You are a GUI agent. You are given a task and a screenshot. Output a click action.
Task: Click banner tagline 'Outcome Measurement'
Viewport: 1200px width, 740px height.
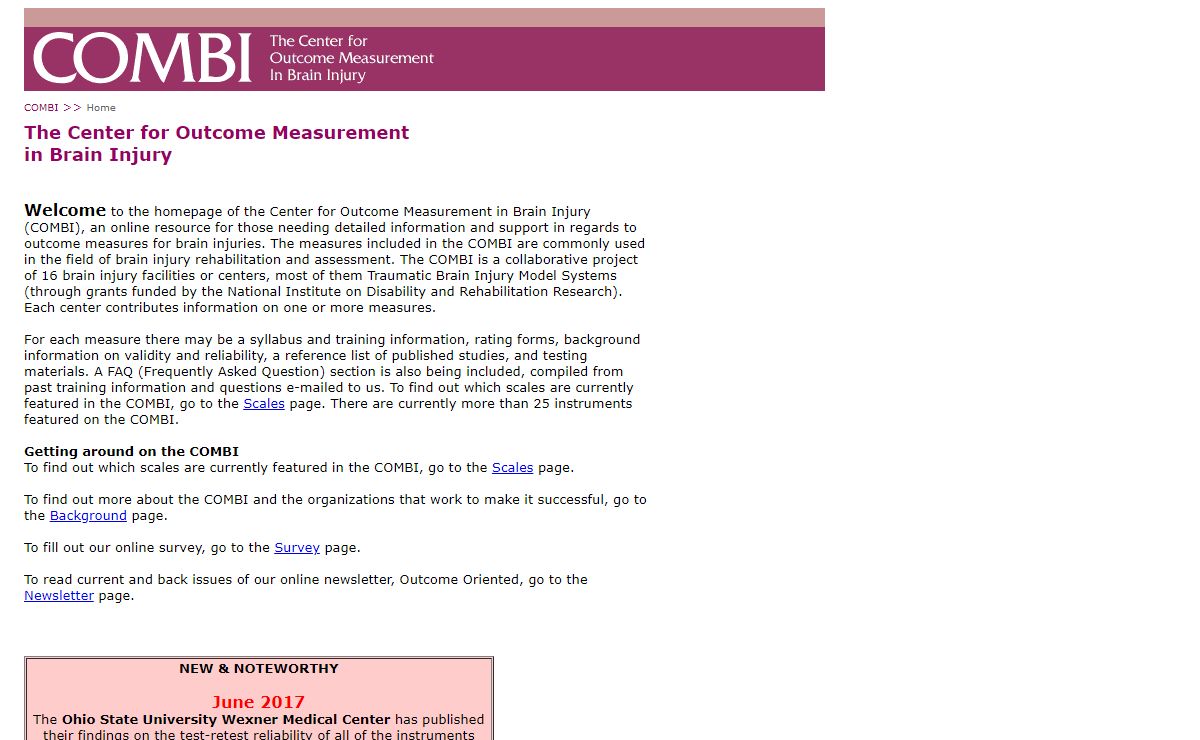click(x=352, y=58)
